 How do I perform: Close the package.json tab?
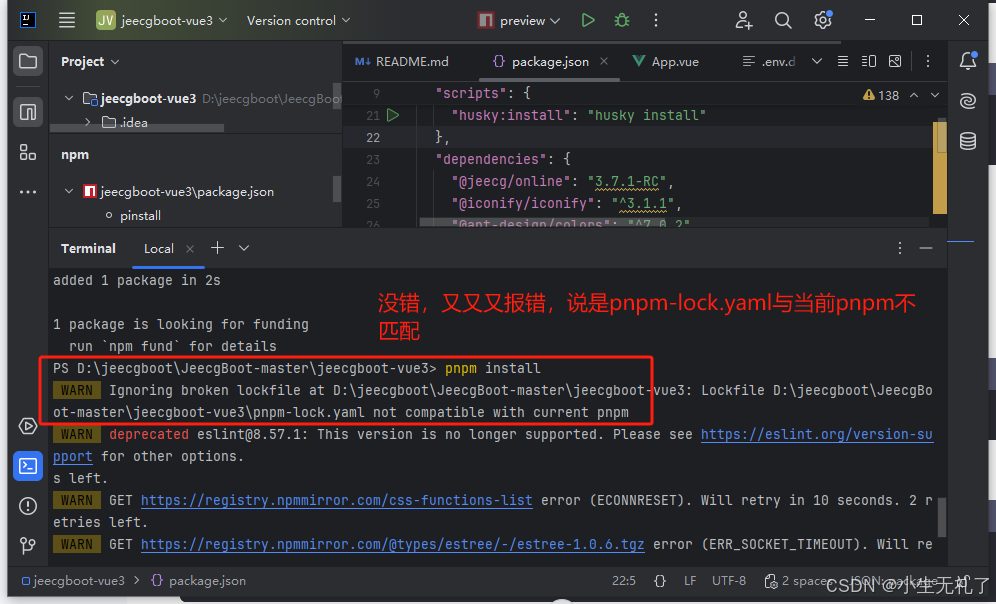[604, 61]
